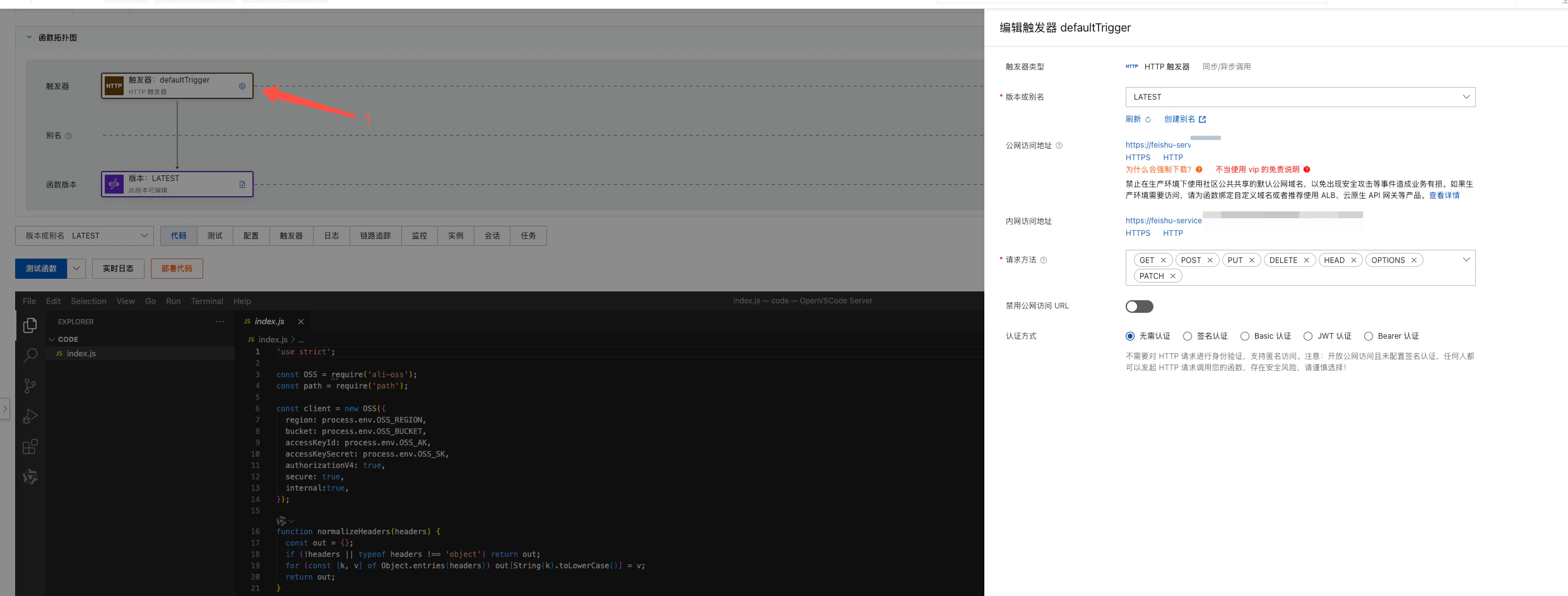Screen dimensions: 1568x596
Task: Click the refresh icon next to 刷新
Action: pos(1148,119)
